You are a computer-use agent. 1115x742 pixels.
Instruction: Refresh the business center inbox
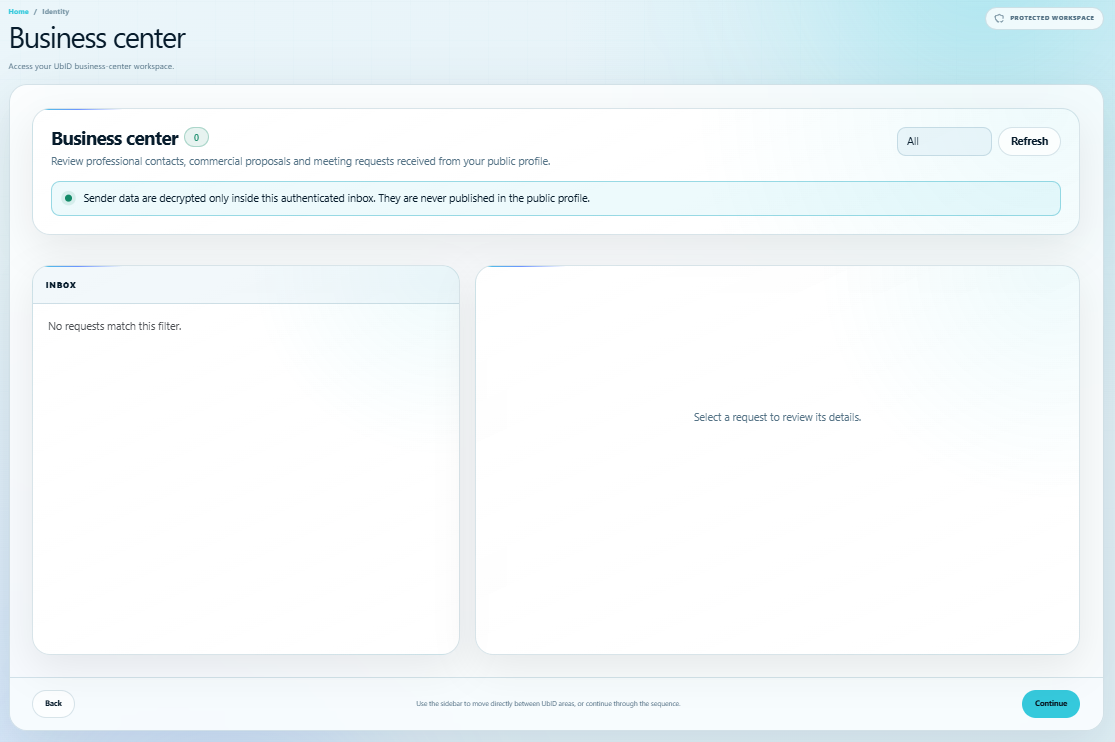pos(1029,141)
